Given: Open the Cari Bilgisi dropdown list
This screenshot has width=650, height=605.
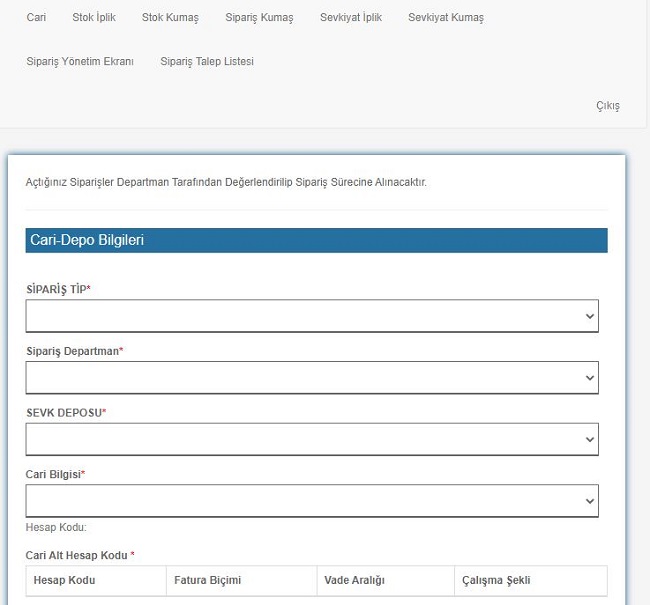Looking at the screenshot, I should click(x=312, y=501).
